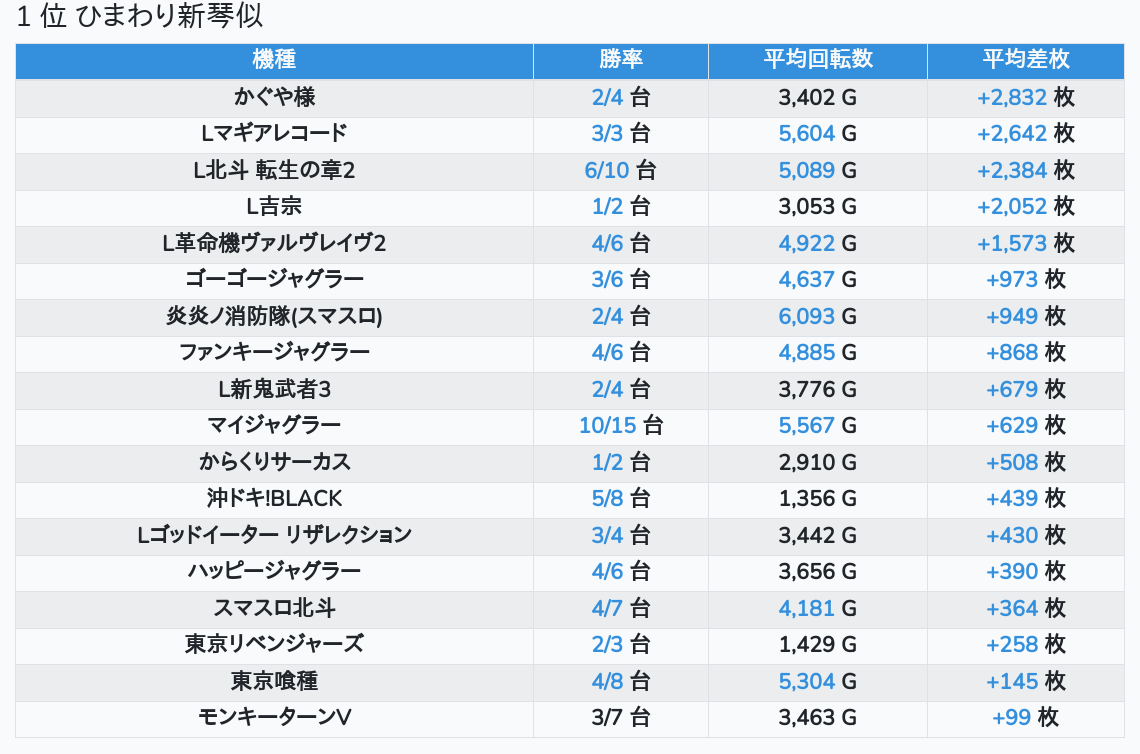The image size is (1140, 754).
Task: Click the 6,093 spins for 炎炎ノ消防隊
Action: pos(806,317)
